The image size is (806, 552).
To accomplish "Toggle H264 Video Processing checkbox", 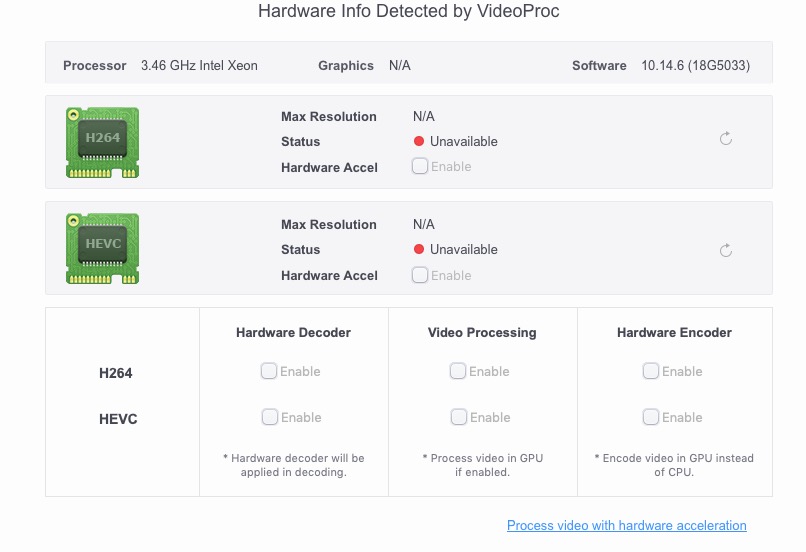I will pyautogui.click(x=458, y=371).
